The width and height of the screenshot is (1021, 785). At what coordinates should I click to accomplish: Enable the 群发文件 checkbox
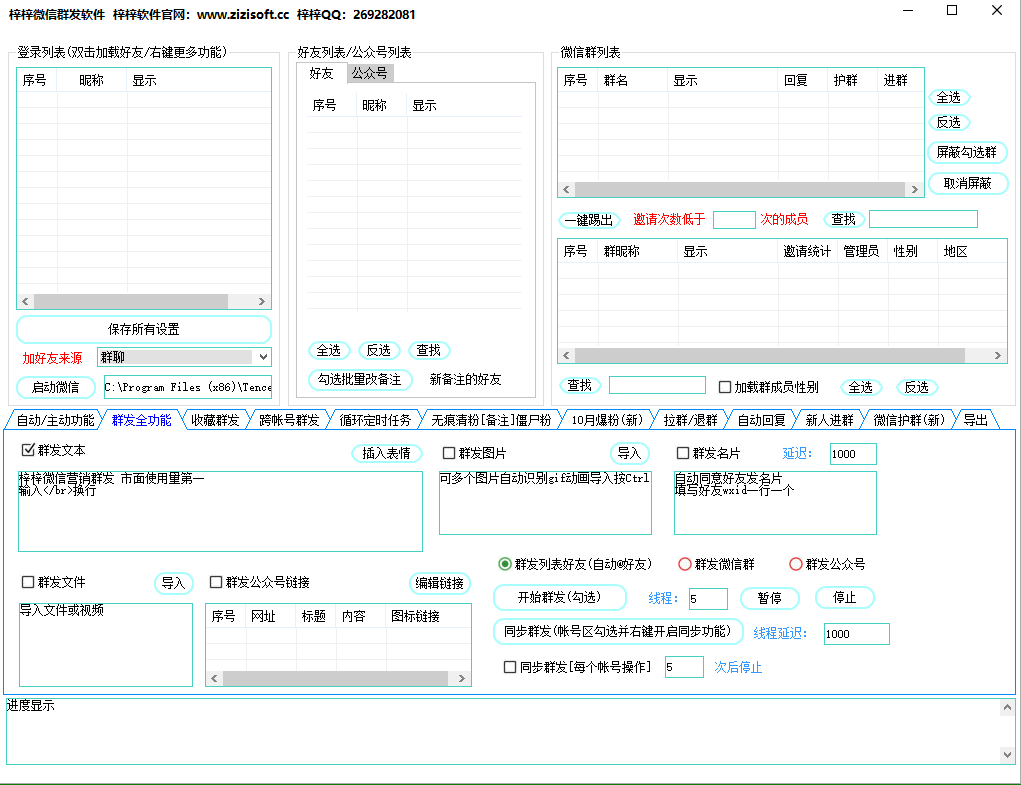tap(25, 583)
